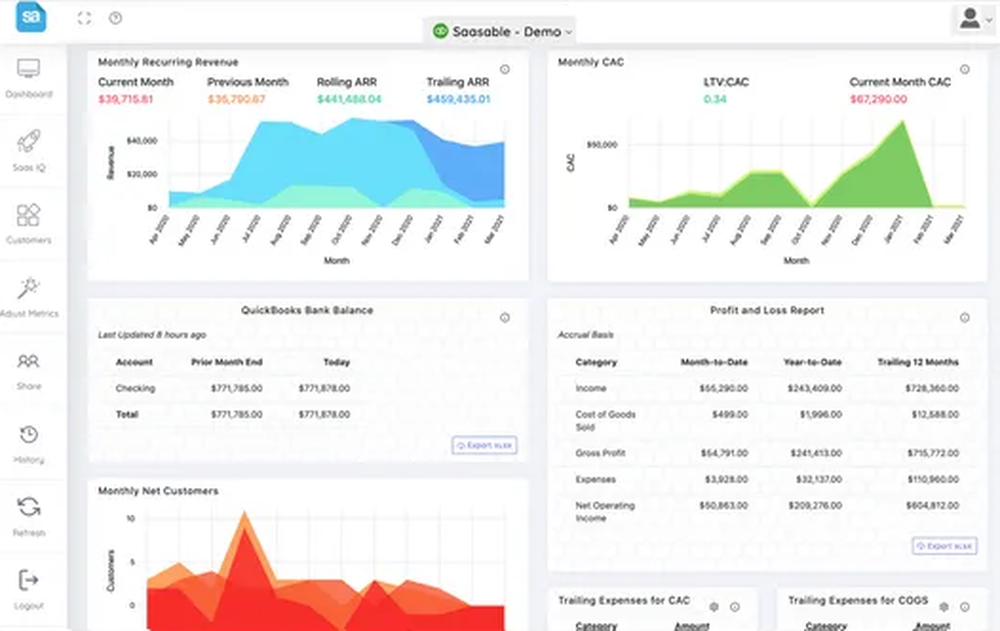Open info icon on QuickBooks Bank Balance card
The height and width of the screenshot is (631, 1000).
tap(504, 317)
